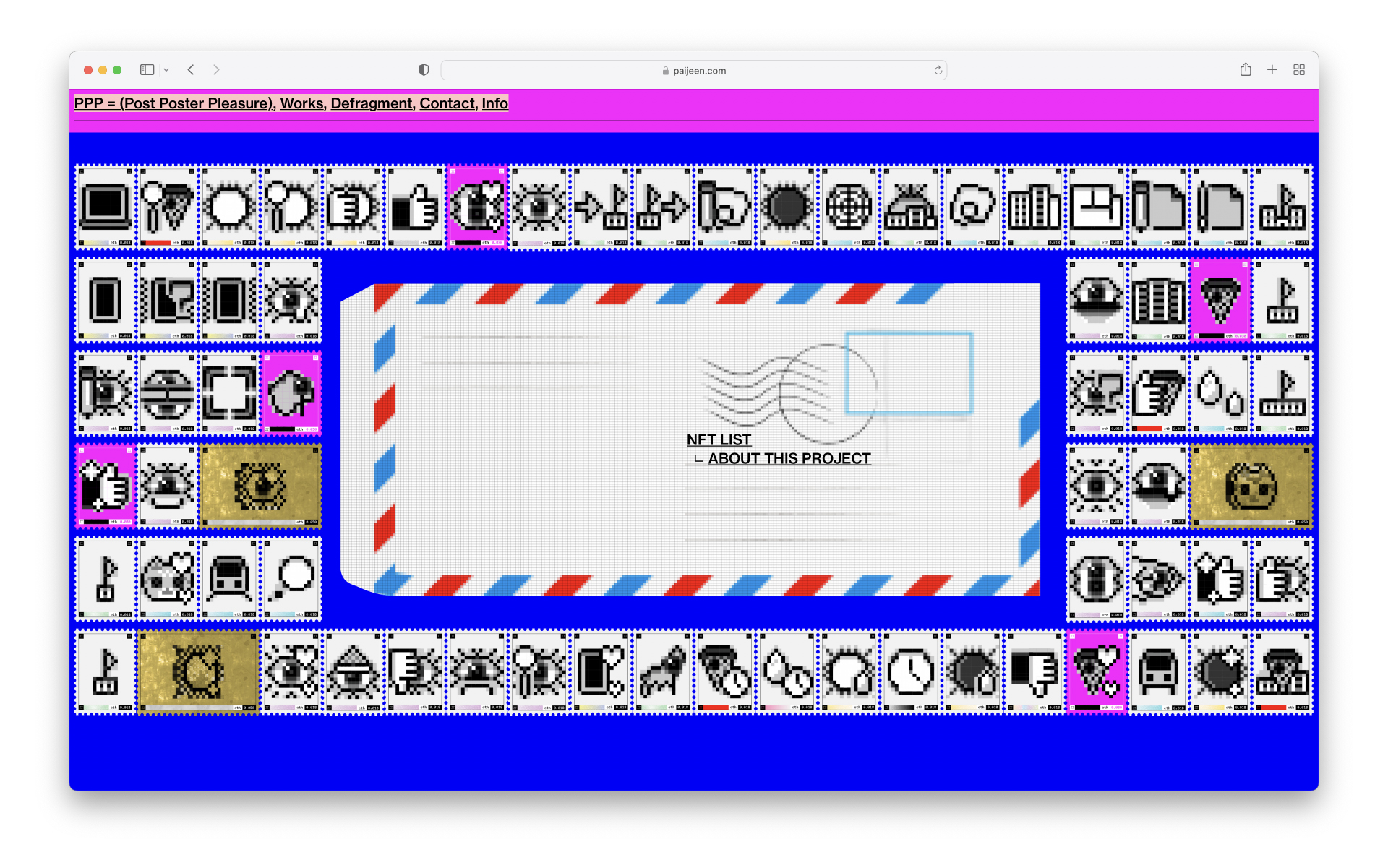Select the globe stamp icon
Image resolution: width=1388 pixels, height=868 pixels.
tap(849, 207)
